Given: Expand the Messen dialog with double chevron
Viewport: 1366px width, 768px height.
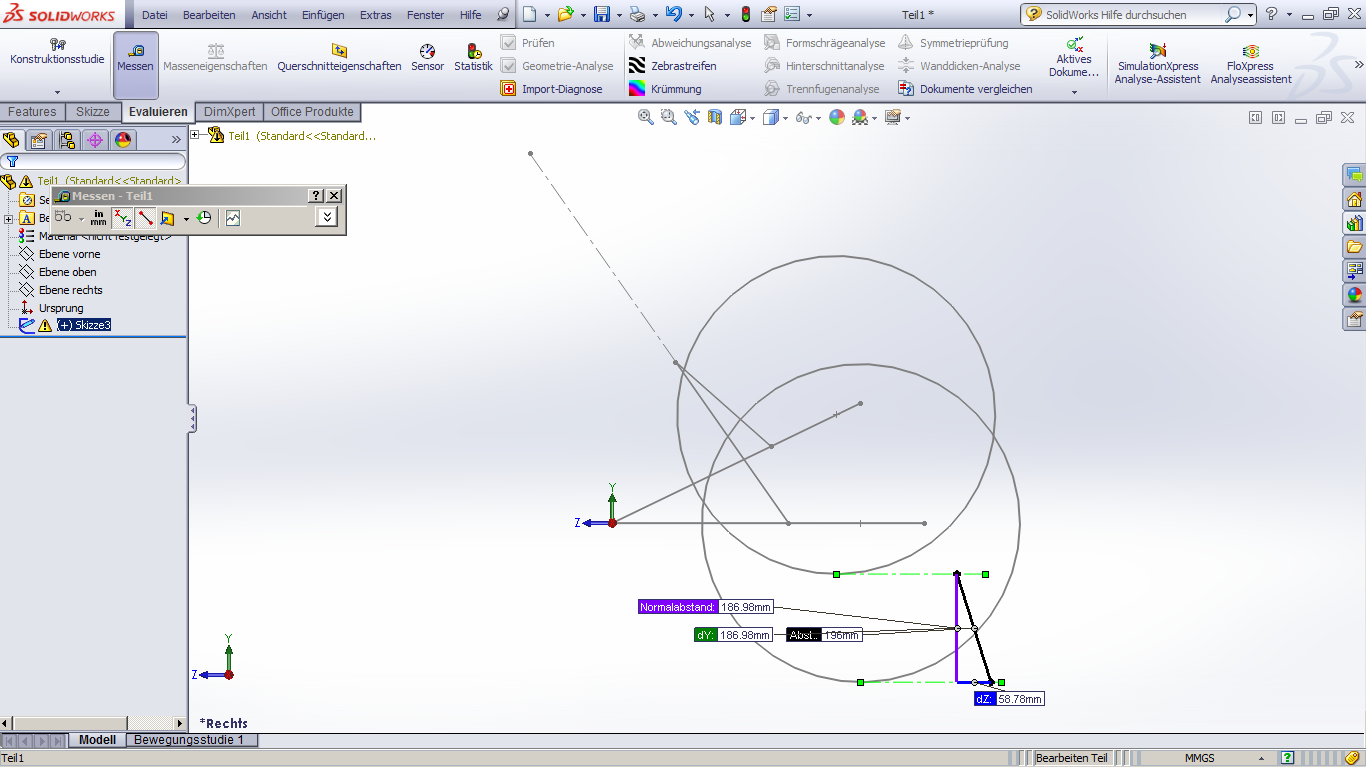Looking at the screenshot, I should 326,217.
